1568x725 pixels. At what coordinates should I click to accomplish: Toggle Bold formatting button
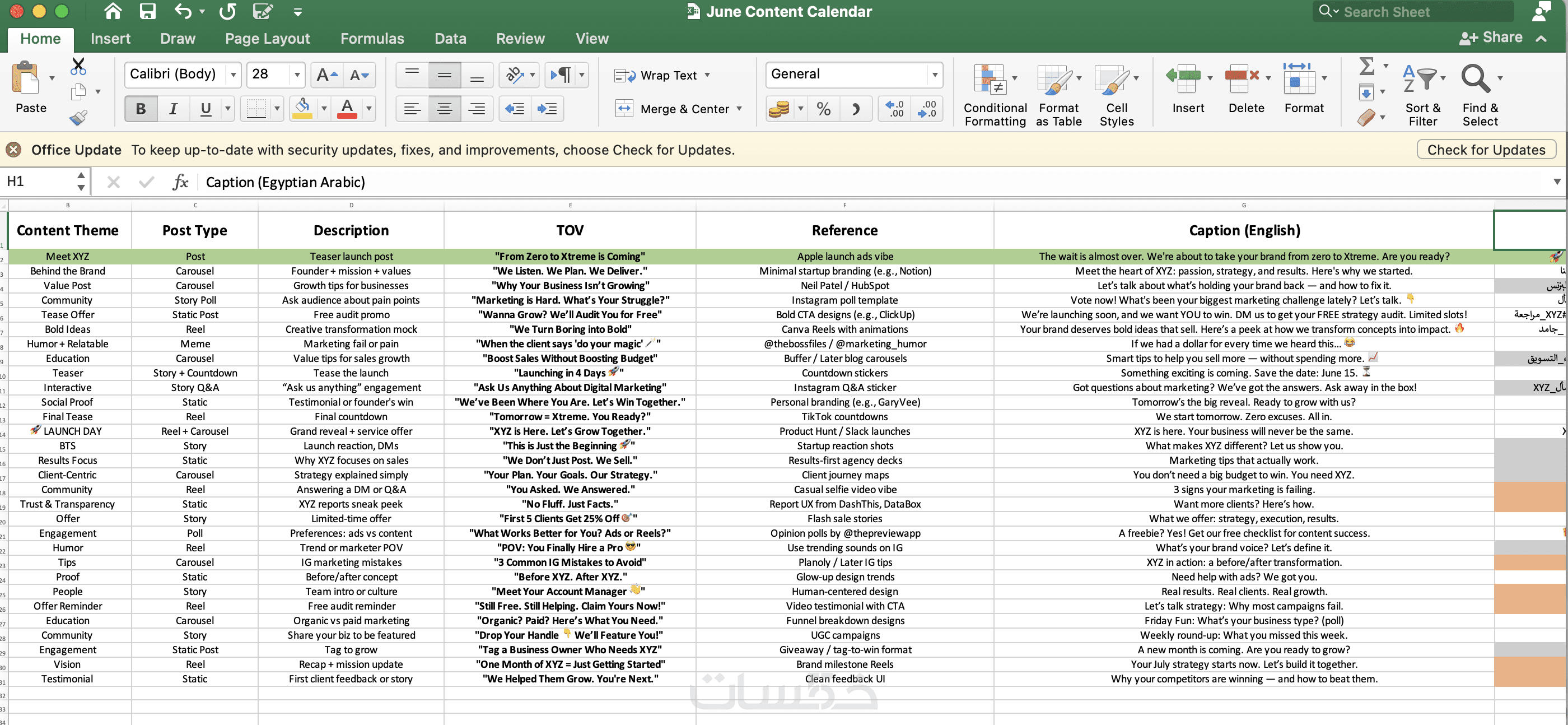point(141,109)
